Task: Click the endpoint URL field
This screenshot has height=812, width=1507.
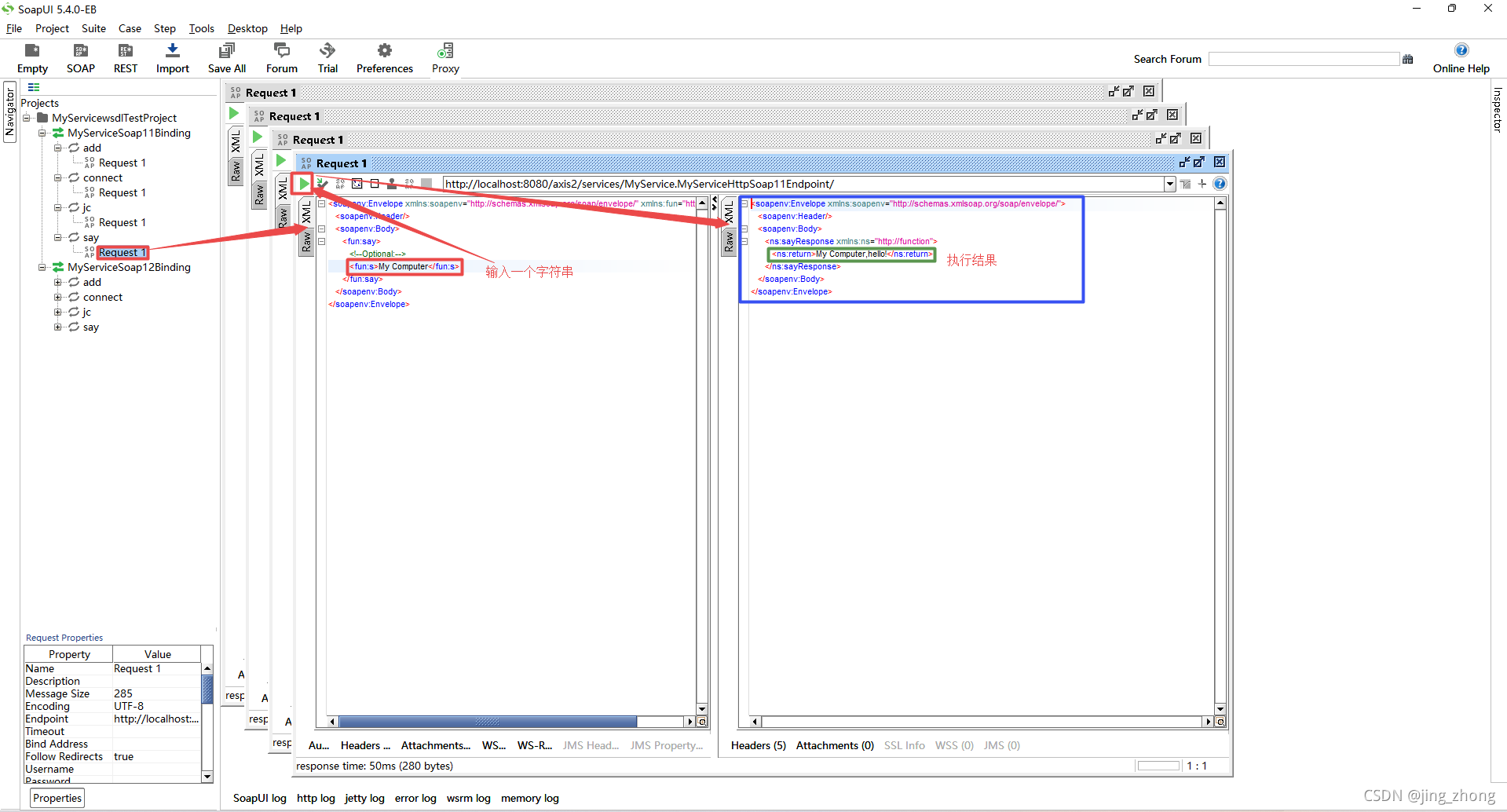Action: (803, 184)
